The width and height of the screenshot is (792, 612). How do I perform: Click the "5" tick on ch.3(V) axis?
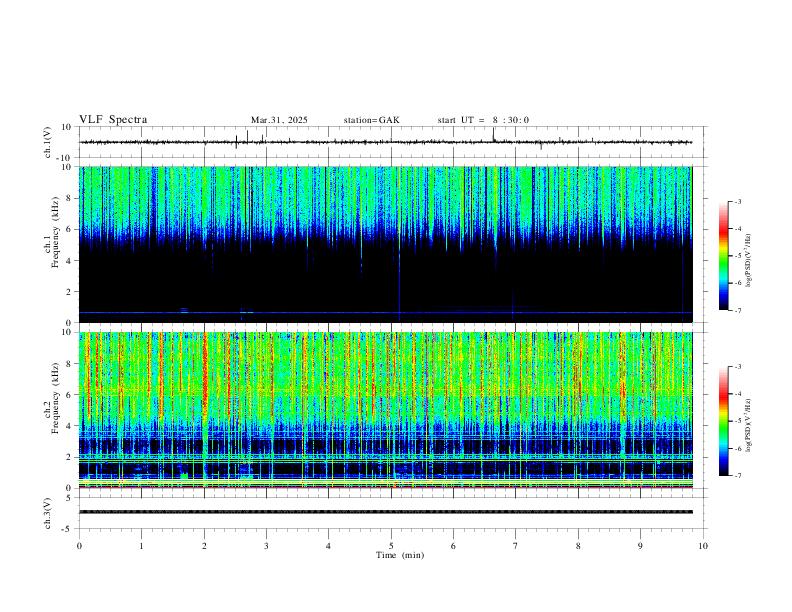click(69, 497)
